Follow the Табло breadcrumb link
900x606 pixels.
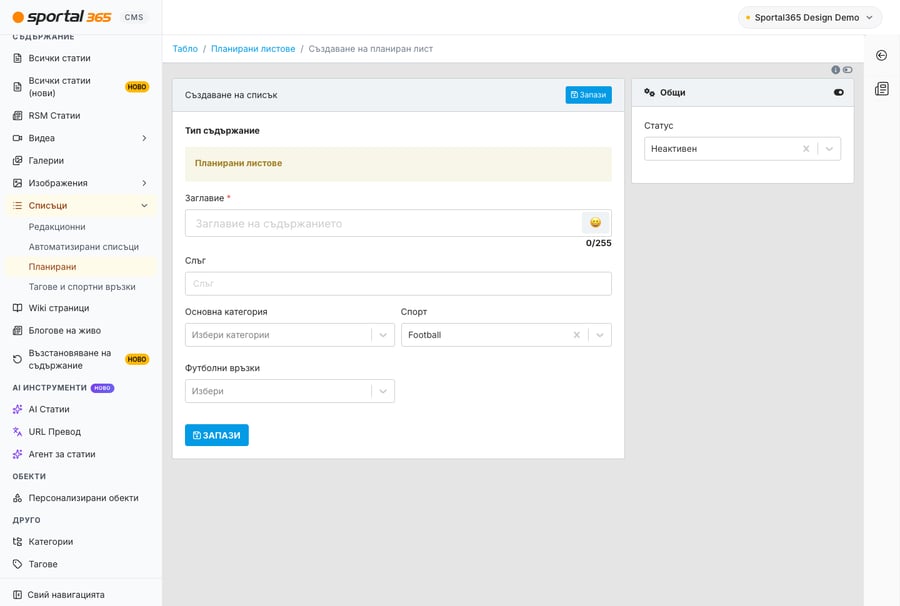[185, 49]
